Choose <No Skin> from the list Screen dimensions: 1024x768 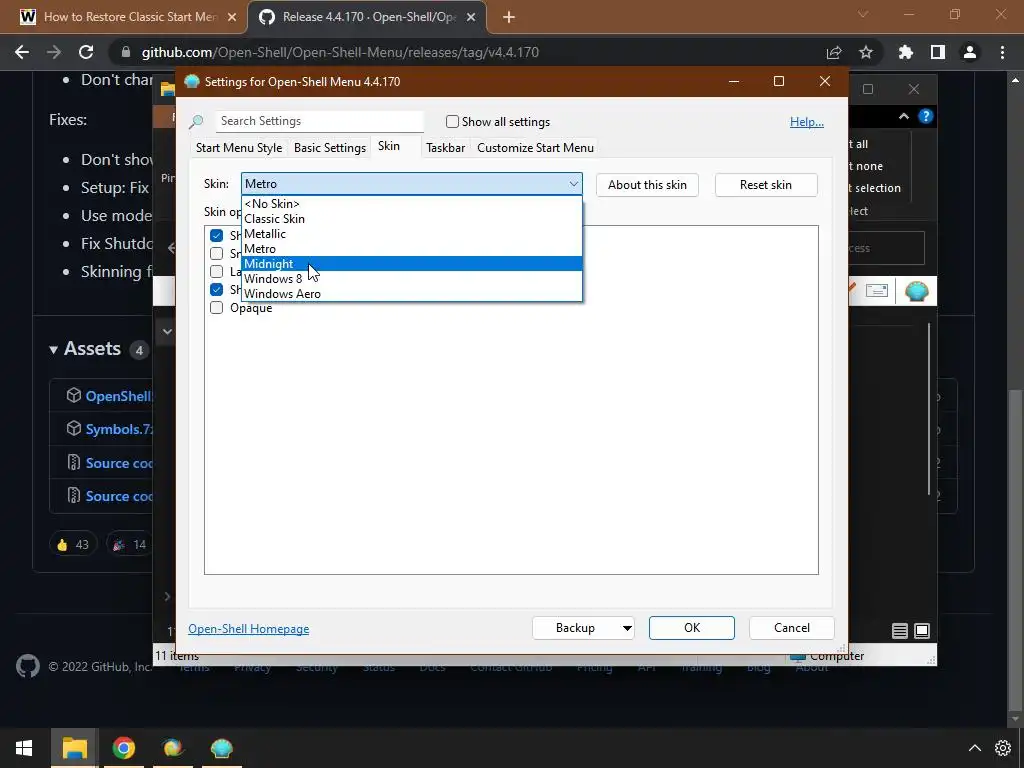(411, 204)
